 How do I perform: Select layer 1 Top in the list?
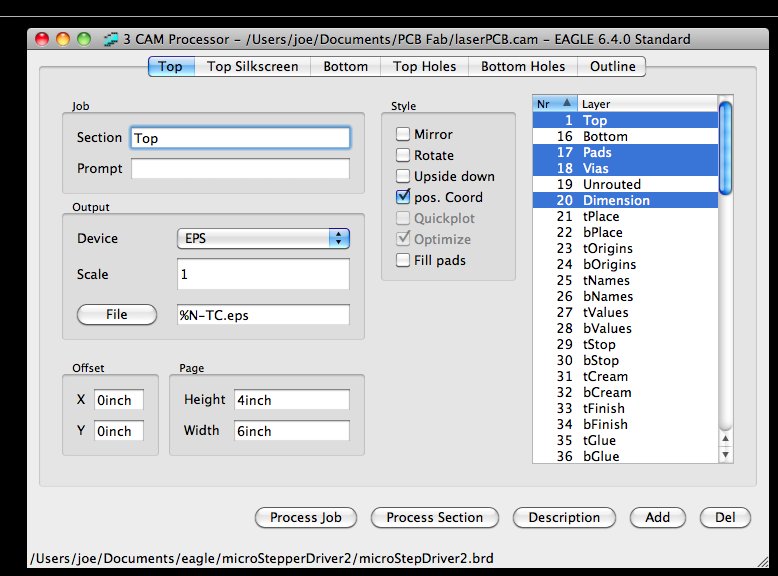(x=625, y=120)
